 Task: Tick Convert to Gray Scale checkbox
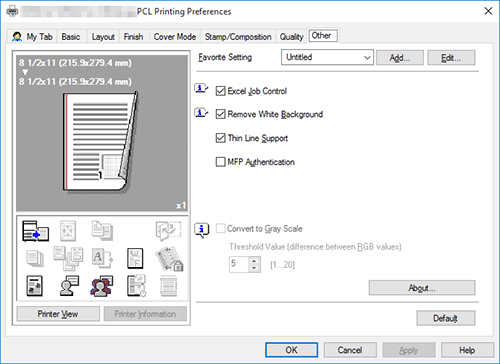coord(221,229)
